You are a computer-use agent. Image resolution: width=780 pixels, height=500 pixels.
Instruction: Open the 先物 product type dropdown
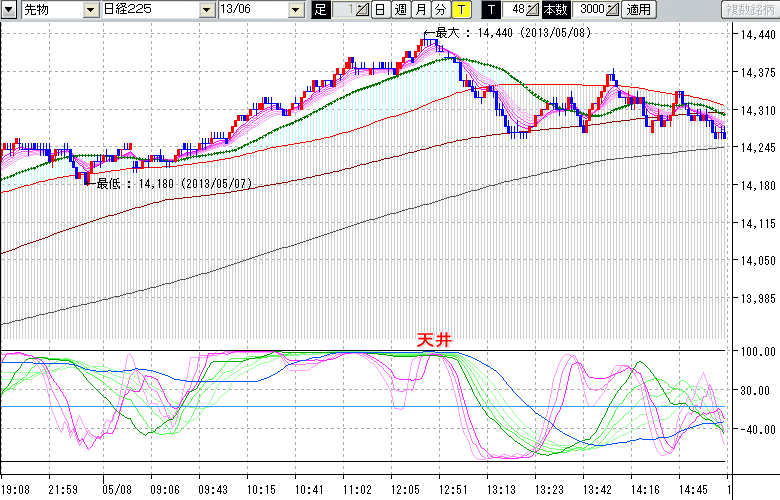(93, 10)
